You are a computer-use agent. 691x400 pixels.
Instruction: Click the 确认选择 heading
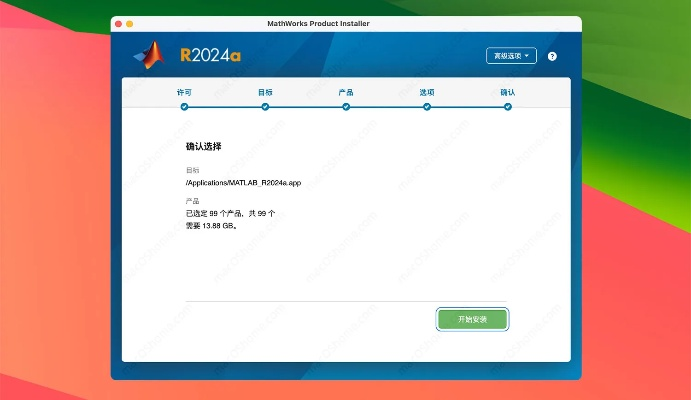(x=204, y=146)
